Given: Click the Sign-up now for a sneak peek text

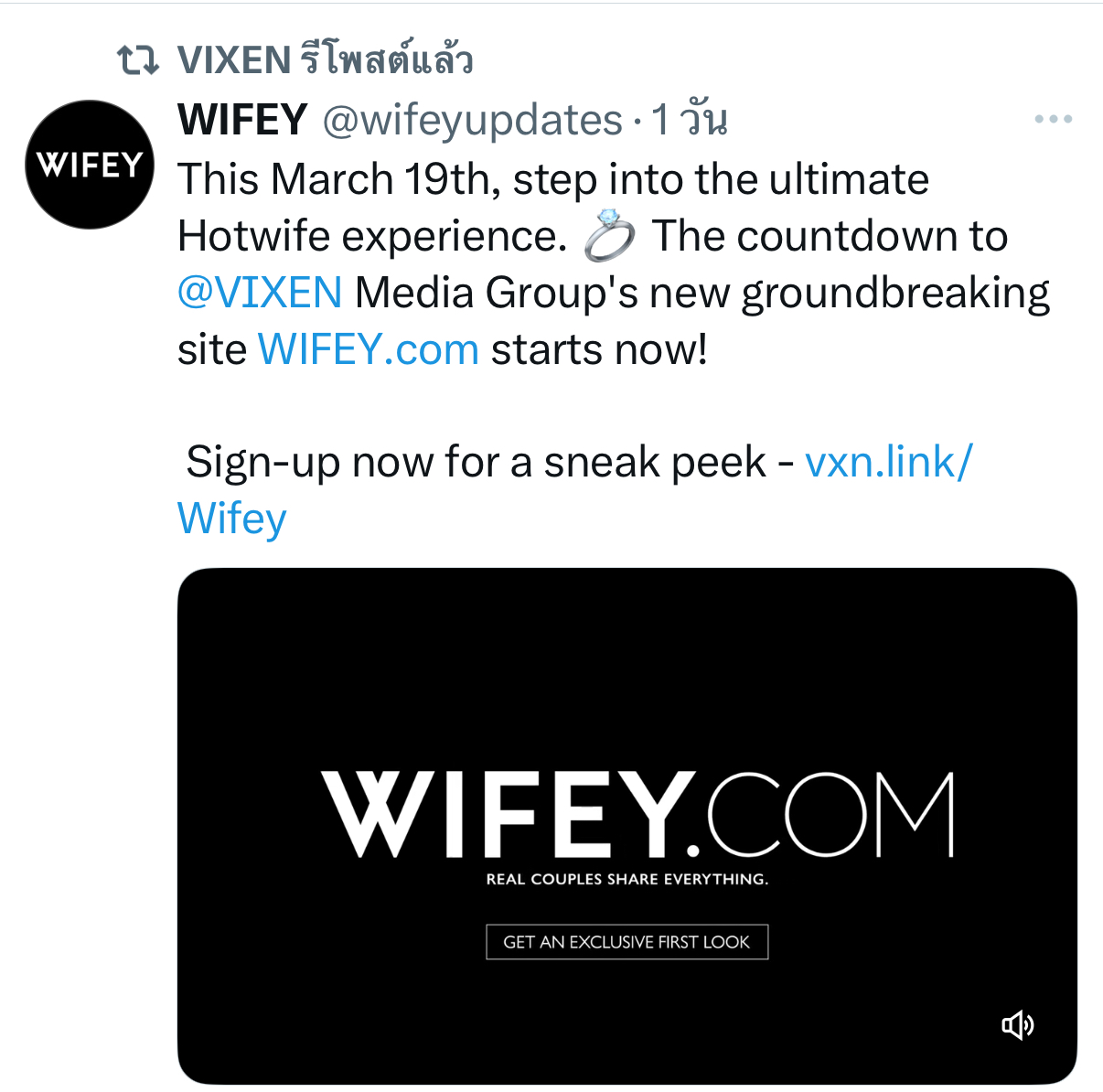Looking at the screenshot, I should [x=476, y=462].
